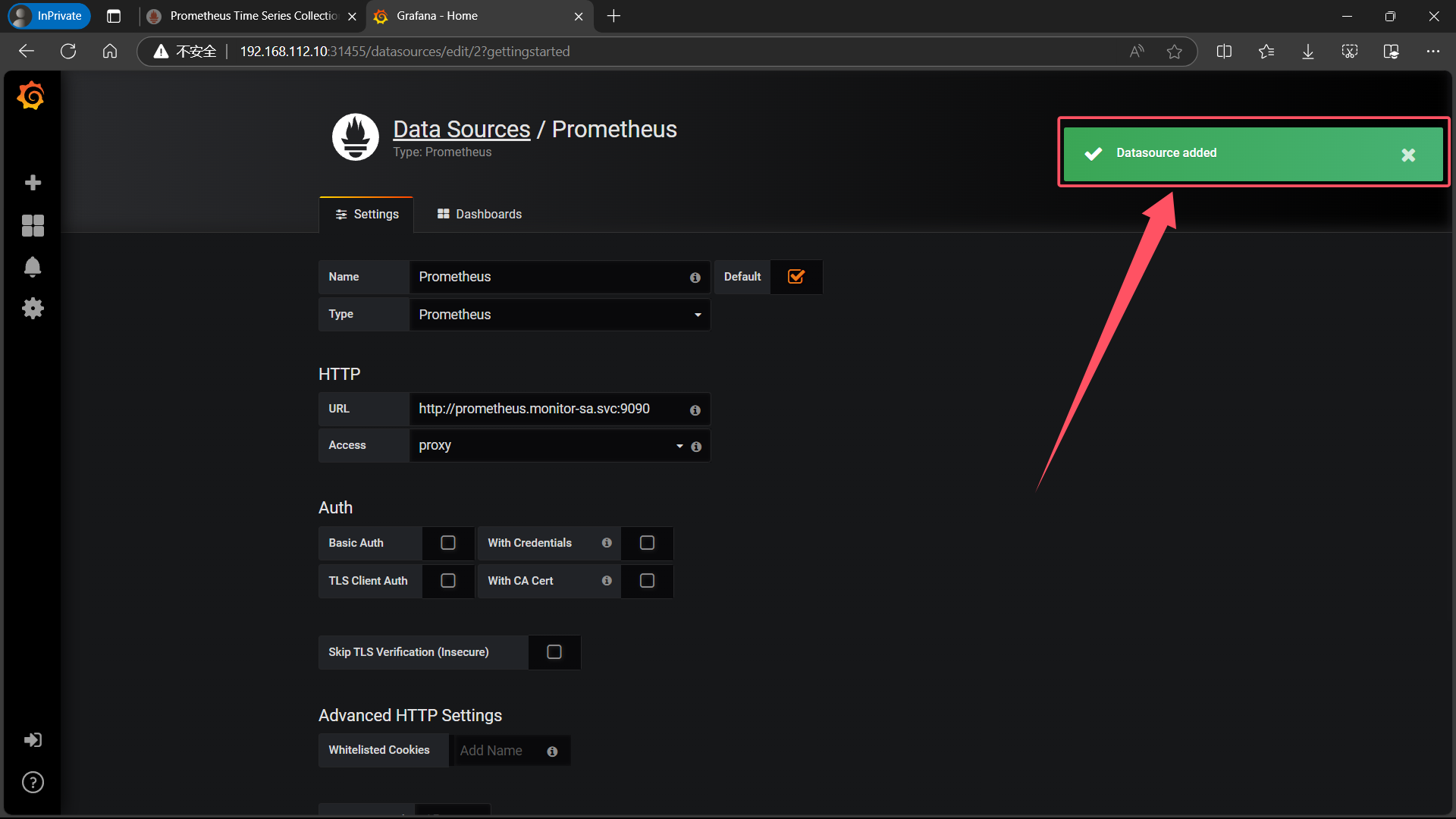
Task: Enable Skip TLS Verification checkbox
Action: 554,652
